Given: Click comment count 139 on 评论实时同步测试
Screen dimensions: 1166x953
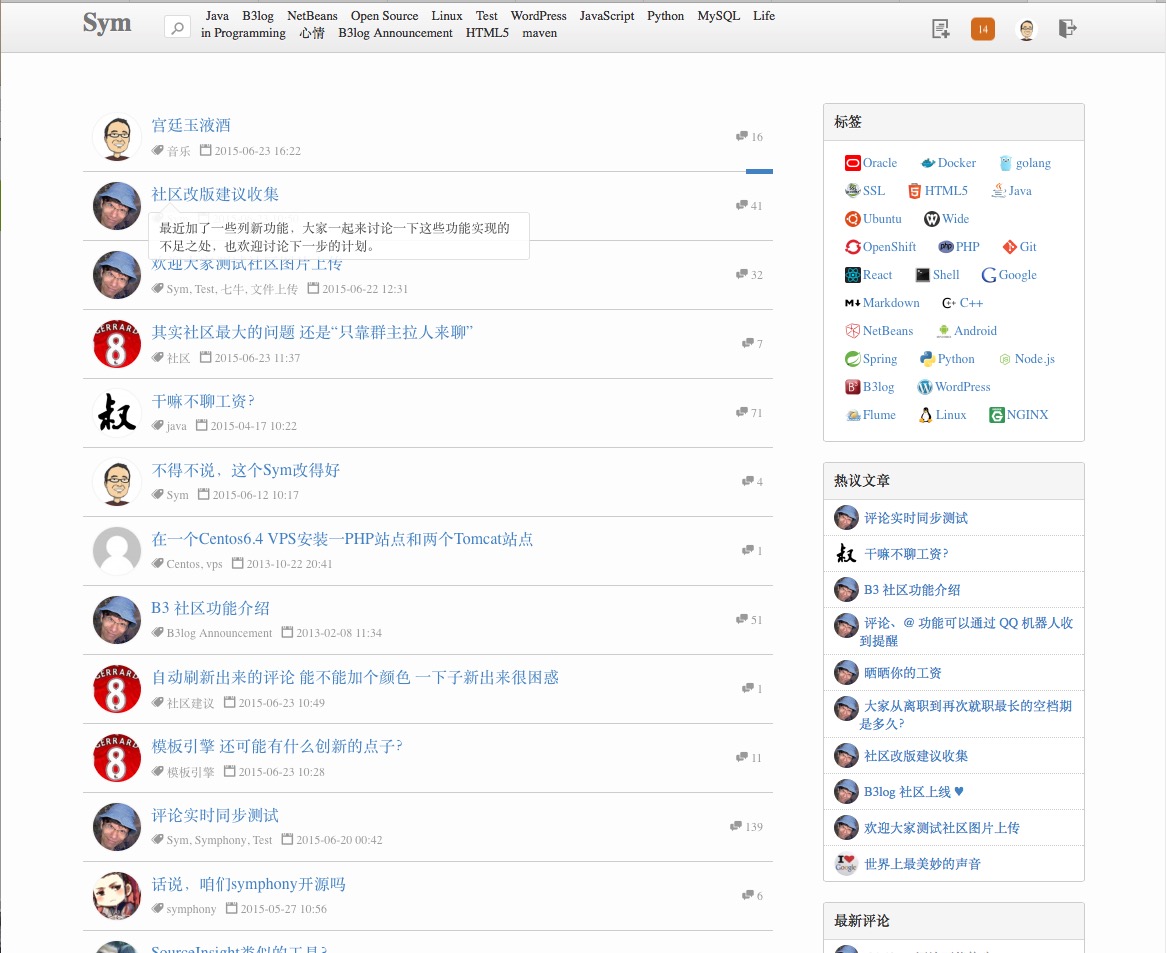Looking at the screenshot, I should click(x=747, y=827).
